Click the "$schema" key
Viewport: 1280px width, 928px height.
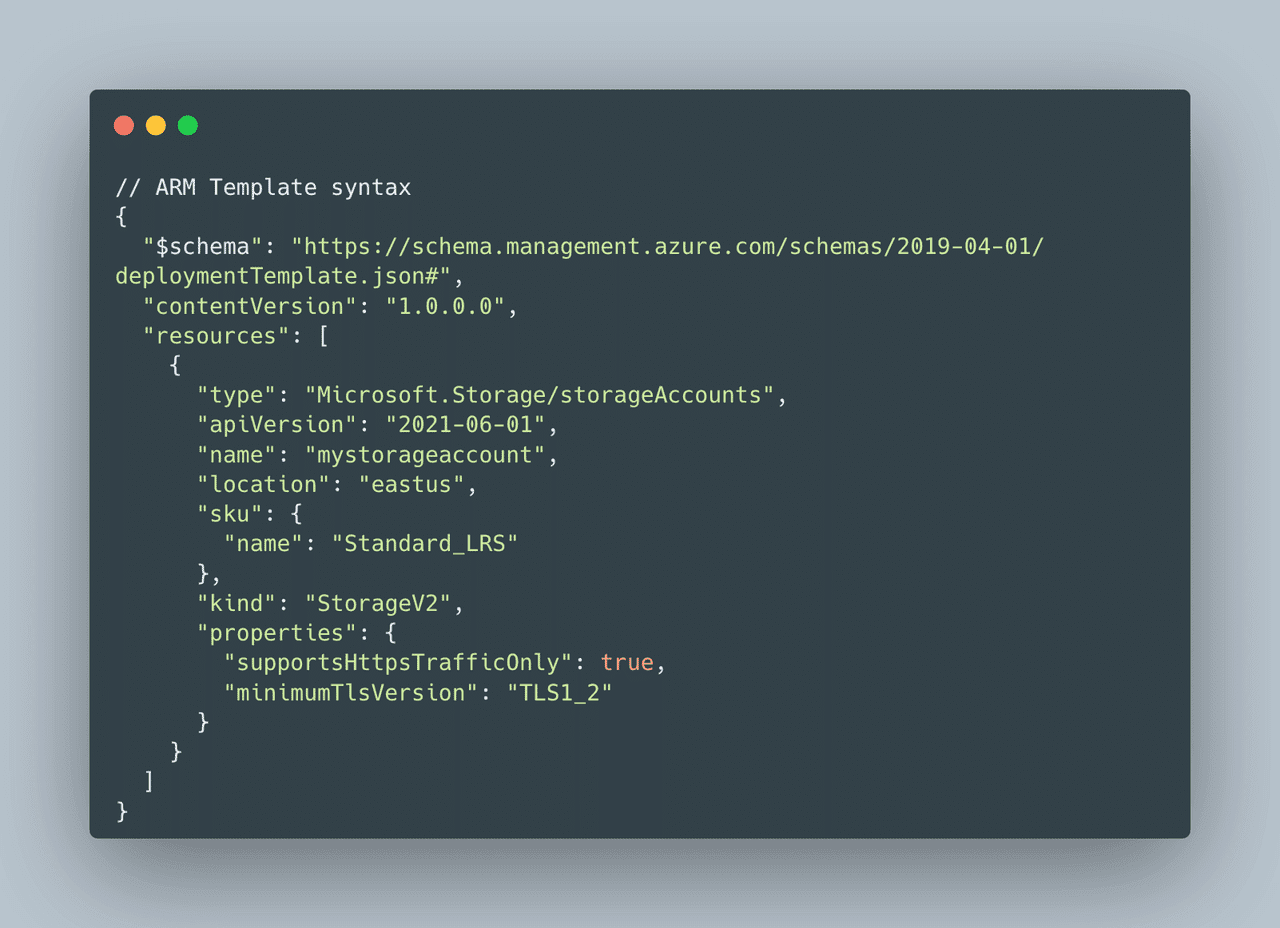(x=204, y=246)
